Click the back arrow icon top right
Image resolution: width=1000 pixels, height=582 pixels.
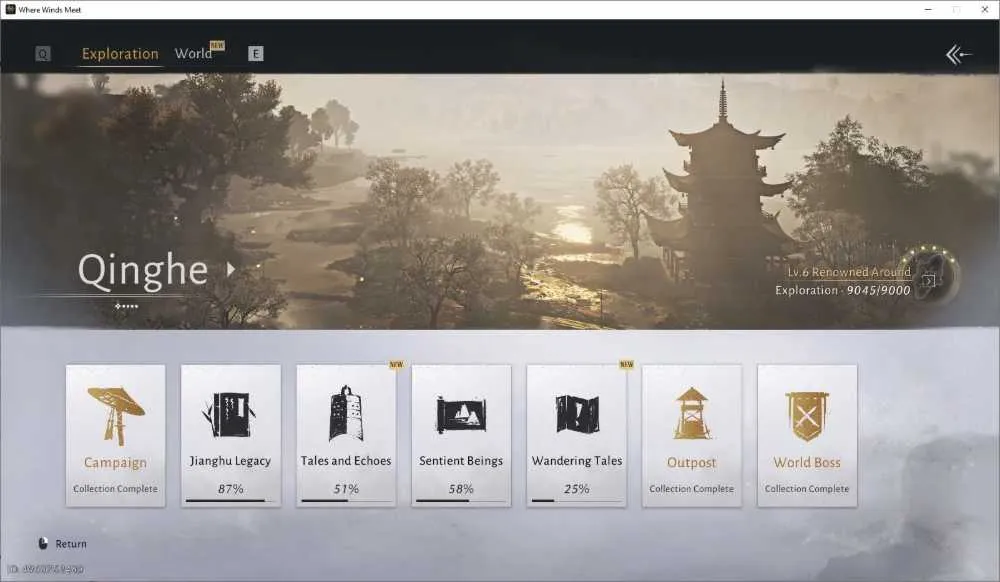coord(959,55)
